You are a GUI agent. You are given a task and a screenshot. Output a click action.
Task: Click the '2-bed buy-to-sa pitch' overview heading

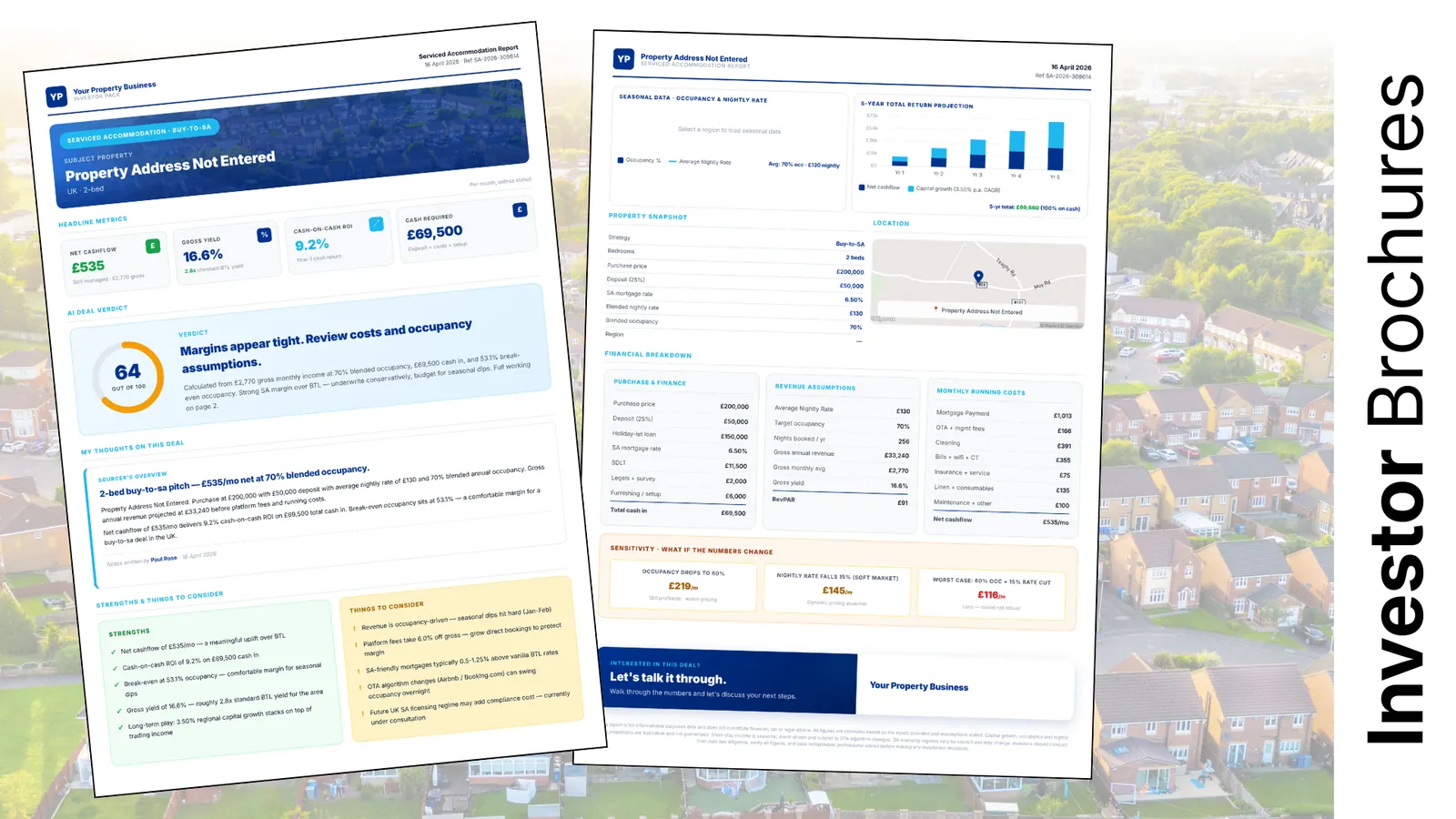point(234,480)
